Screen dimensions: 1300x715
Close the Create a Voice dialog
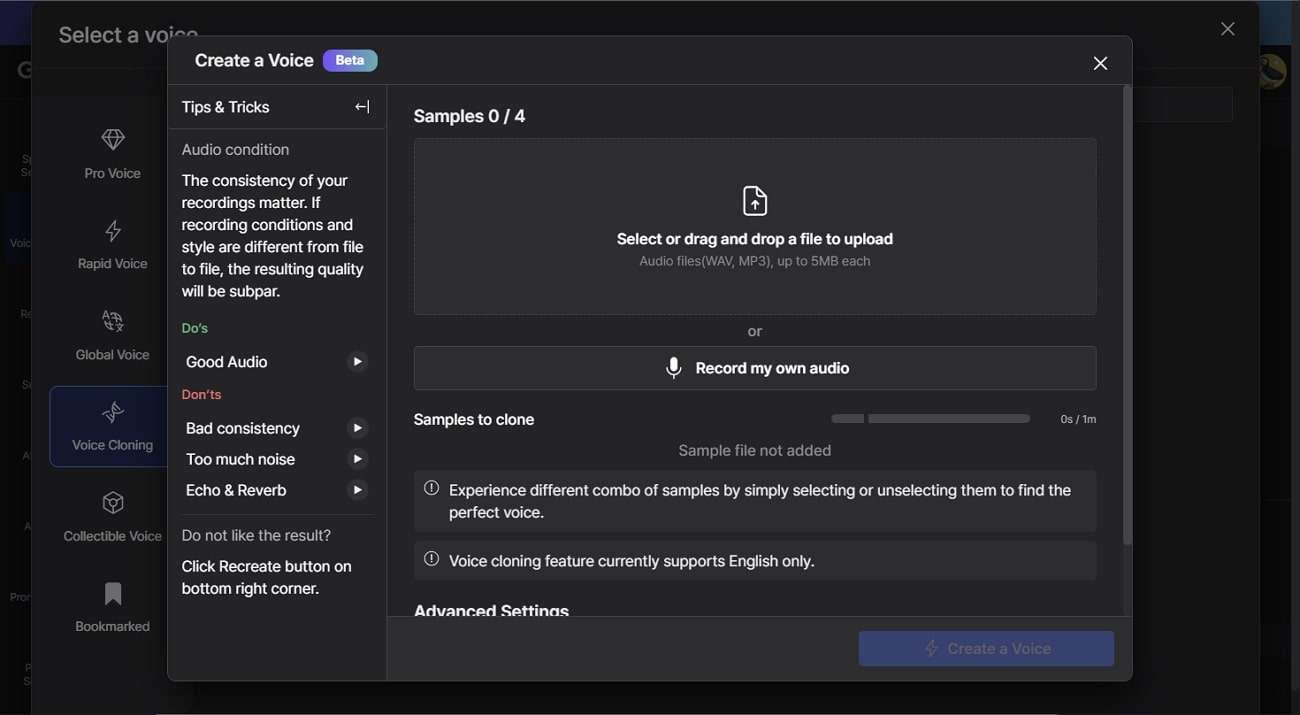(x=1100, y=63)
